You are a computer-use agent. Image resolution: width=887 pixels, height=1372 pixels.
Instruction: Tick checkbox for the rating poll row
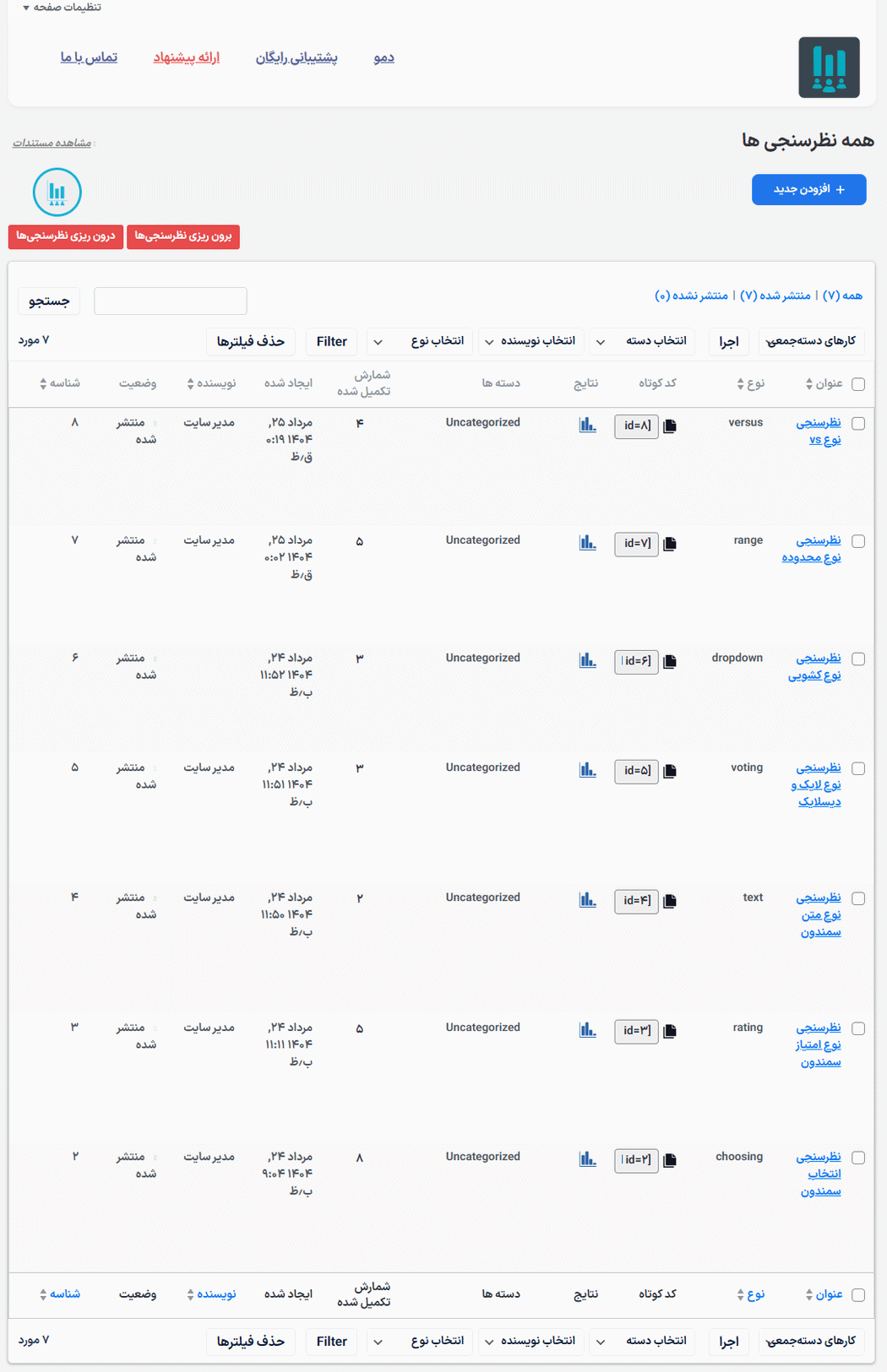(x=858, y=1028)
